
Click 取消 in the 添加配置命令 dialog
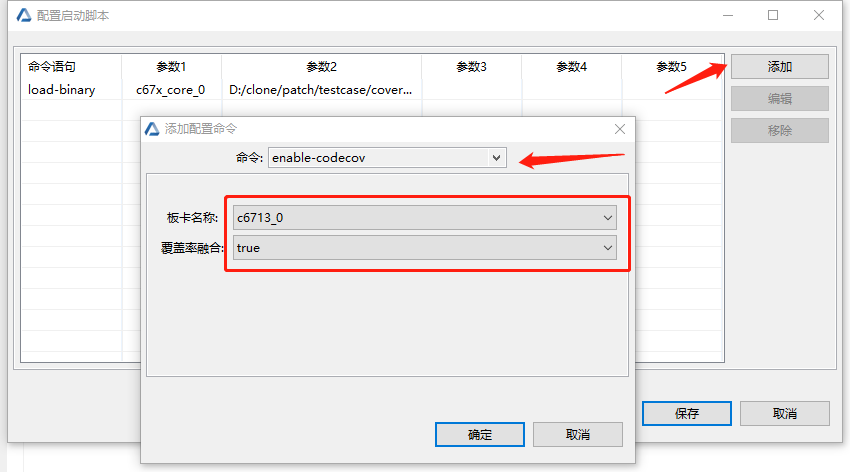click(577, 435)
